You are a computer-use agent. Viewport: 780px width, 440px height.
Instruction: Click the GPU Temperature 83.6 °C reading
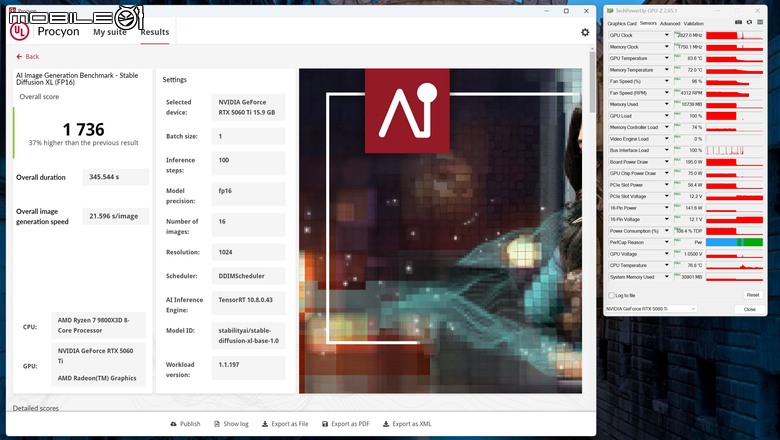pos(689,58)
